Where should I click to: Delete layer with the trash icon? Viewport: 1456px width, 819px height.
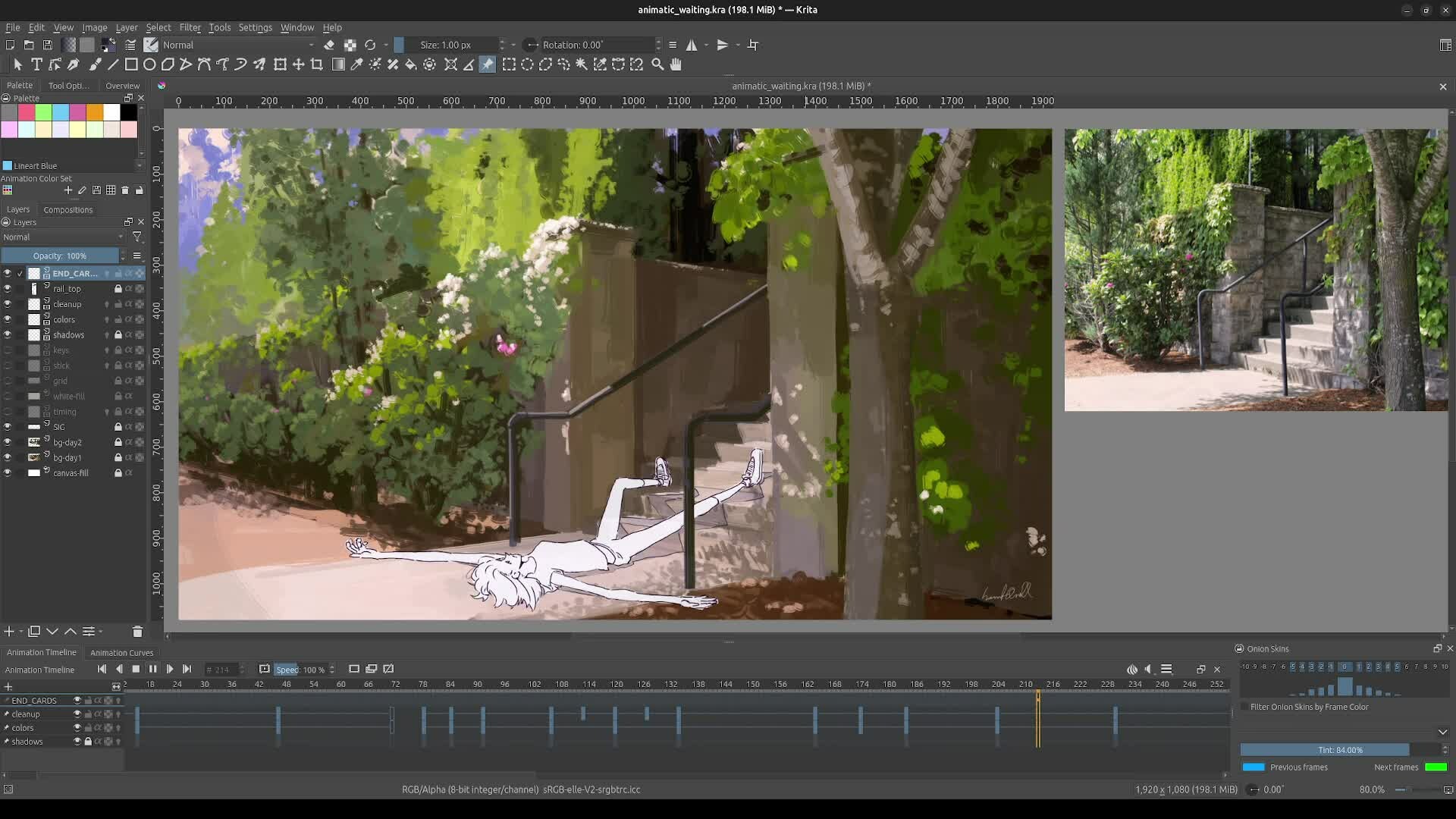point(137,632)
